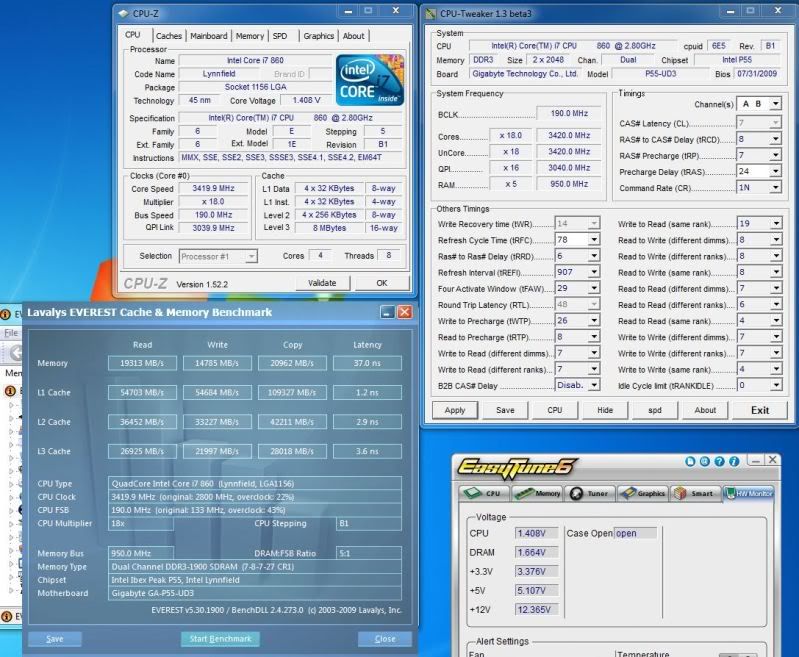Switch to Caches tab in CPU-Z

(169, 36)
